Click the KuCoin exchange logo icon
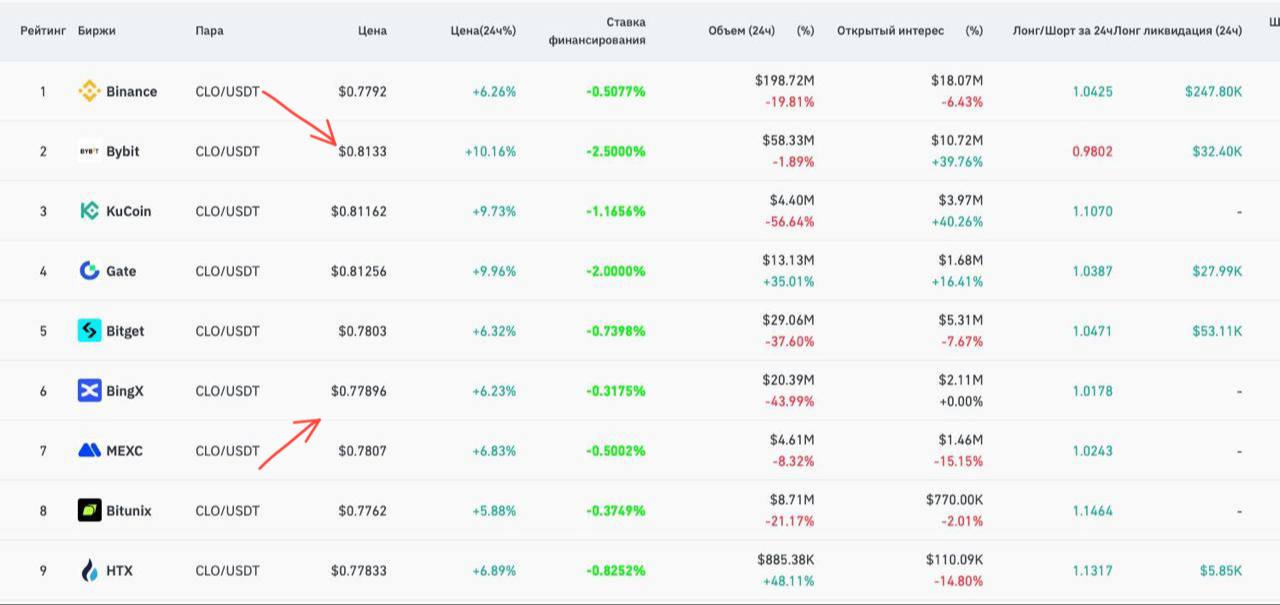1280x605 pixels. [x=89, y=211]
